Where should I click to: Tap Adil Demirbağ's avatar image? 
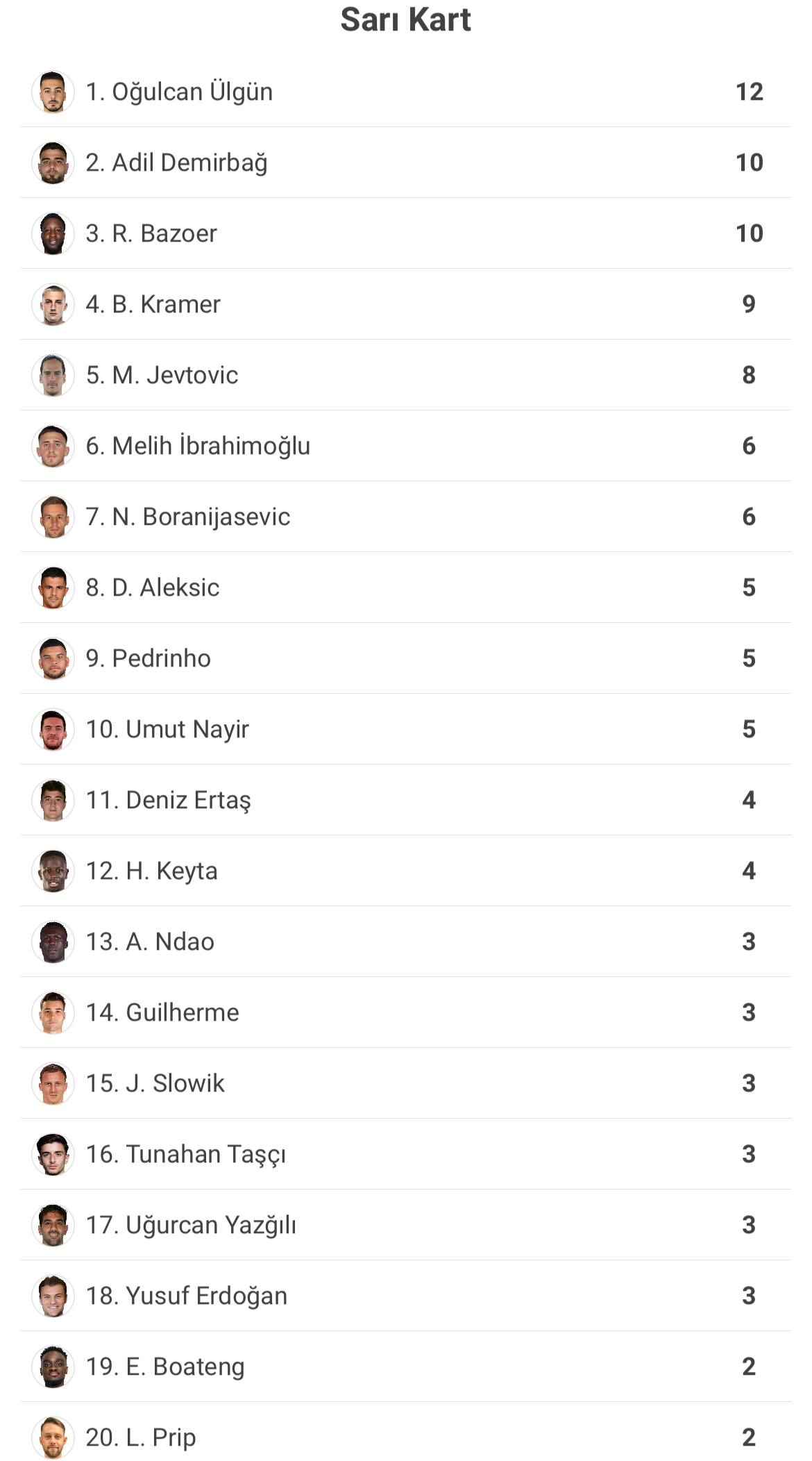(53, 162)
